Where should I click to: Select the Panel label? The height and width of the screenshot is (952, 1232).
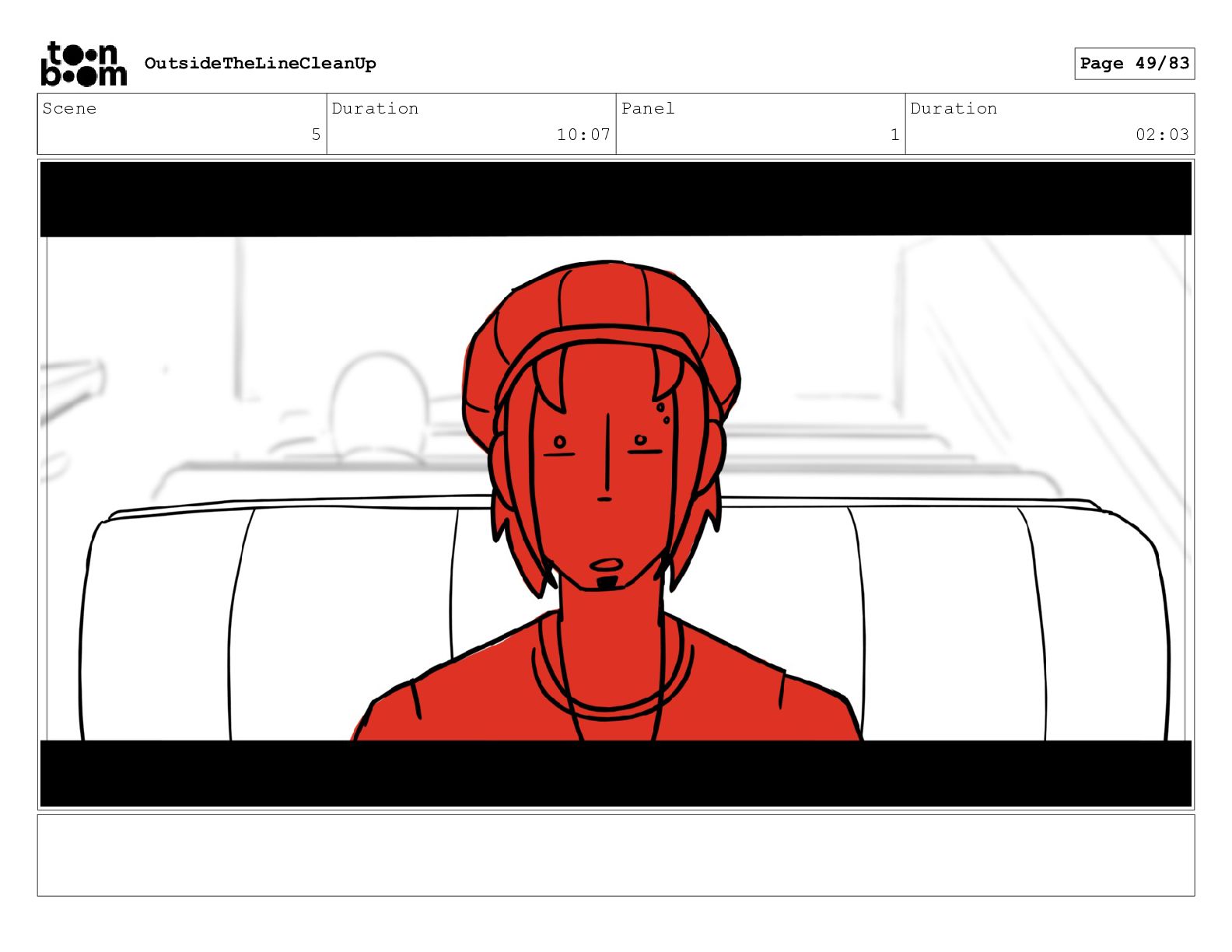pos(648,108)
